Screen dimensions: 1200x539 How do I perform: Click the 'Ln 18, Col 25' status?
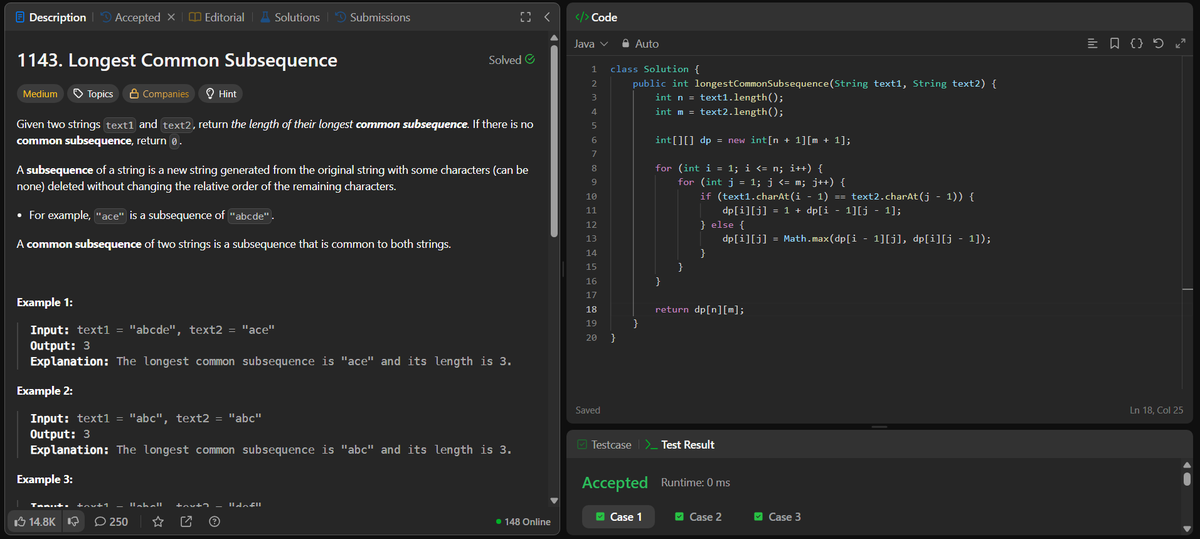[x=1155, y=410]
